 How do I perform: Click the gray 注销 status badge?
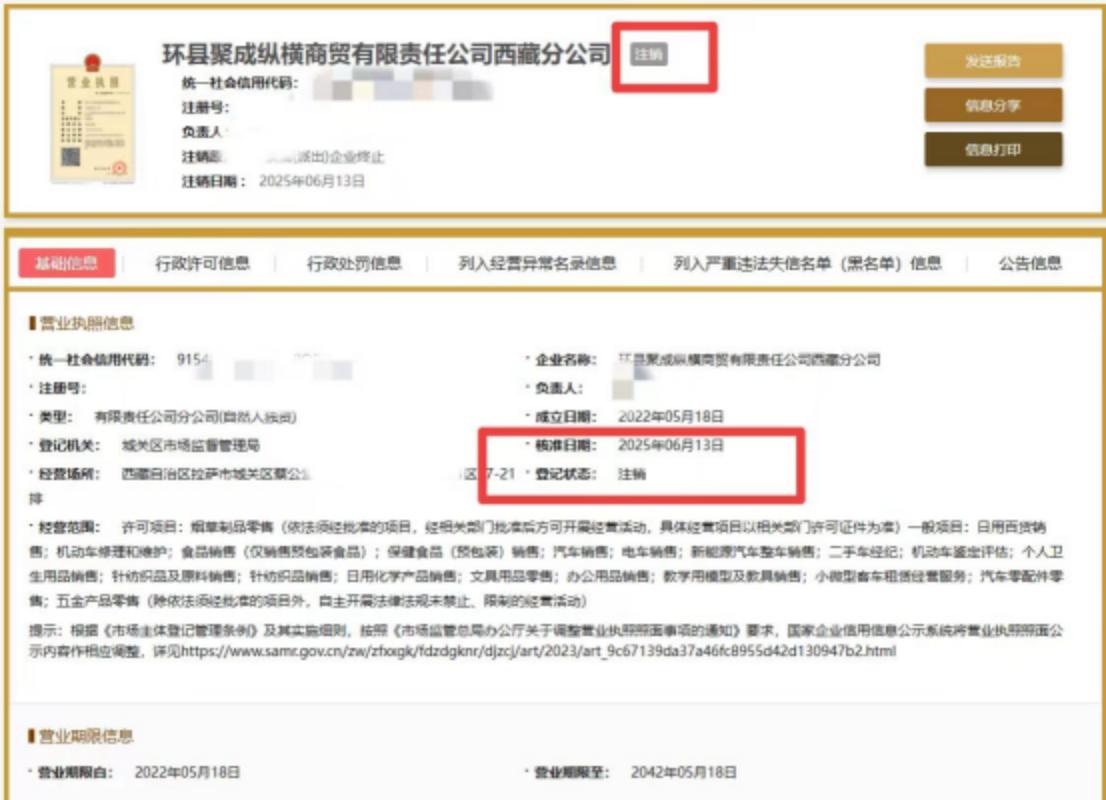648,55
